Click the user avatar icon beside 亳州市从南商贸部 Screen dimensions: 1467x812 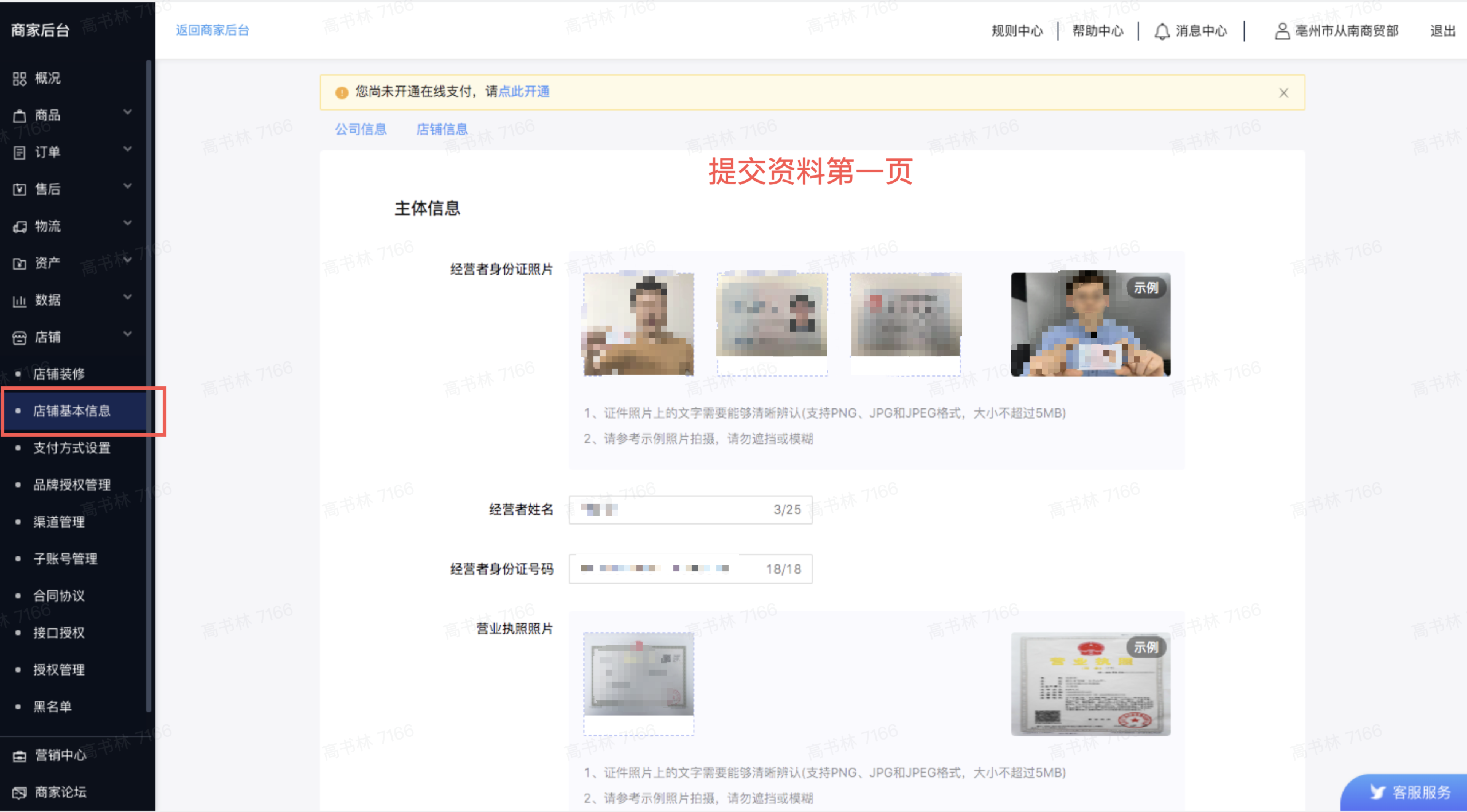point(1282,31)
